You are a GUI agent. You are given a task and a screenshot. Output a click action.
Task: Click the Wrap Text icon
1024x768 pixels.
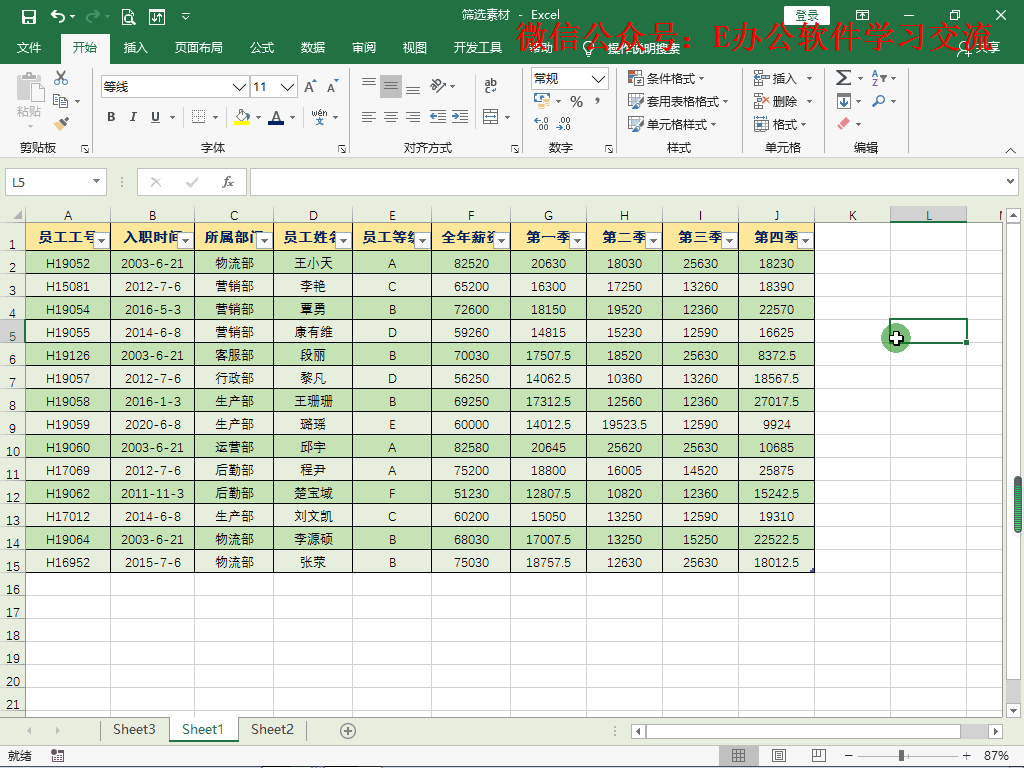[490, 85]
